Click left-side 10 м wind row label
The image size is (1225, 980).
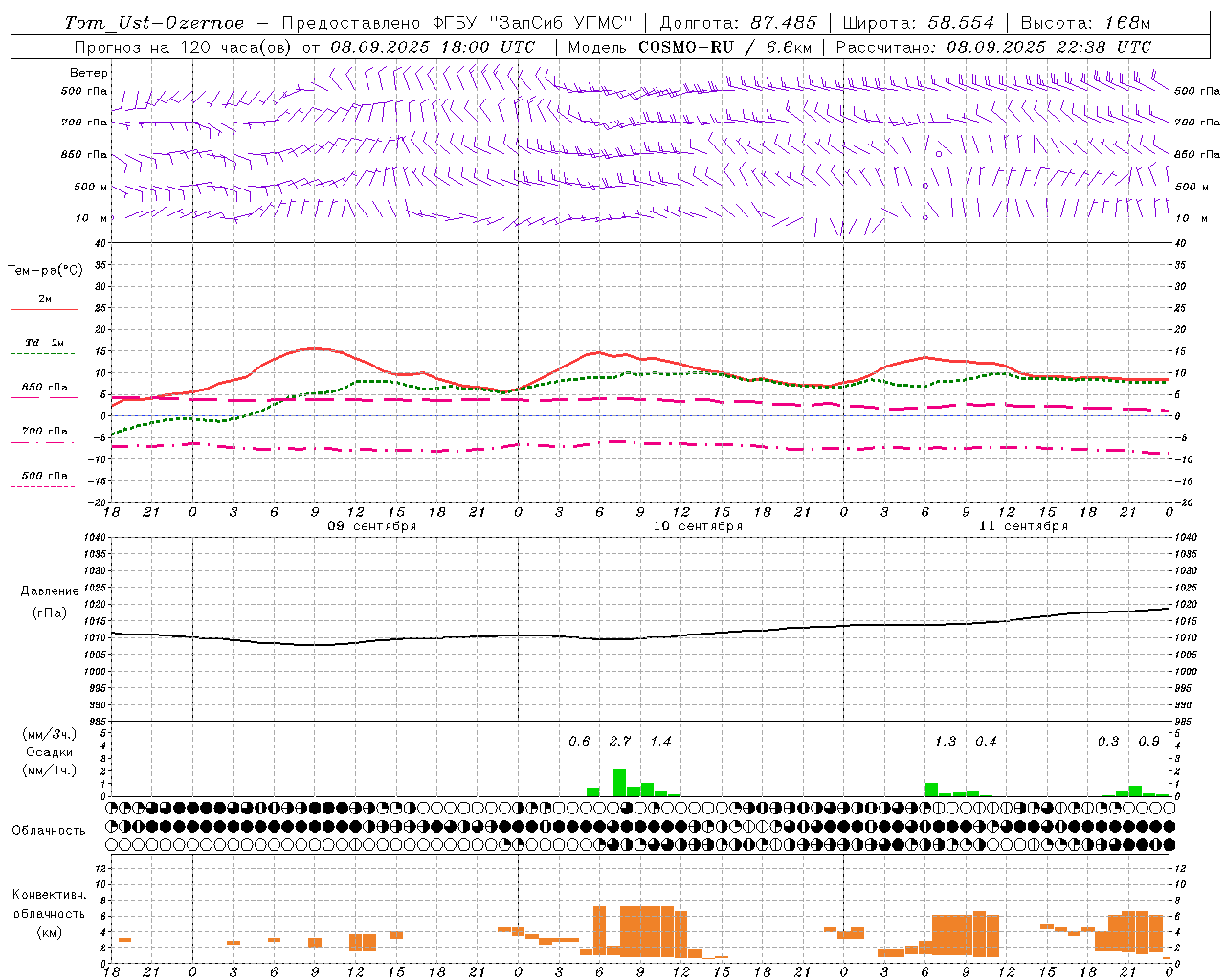[92, 218]
